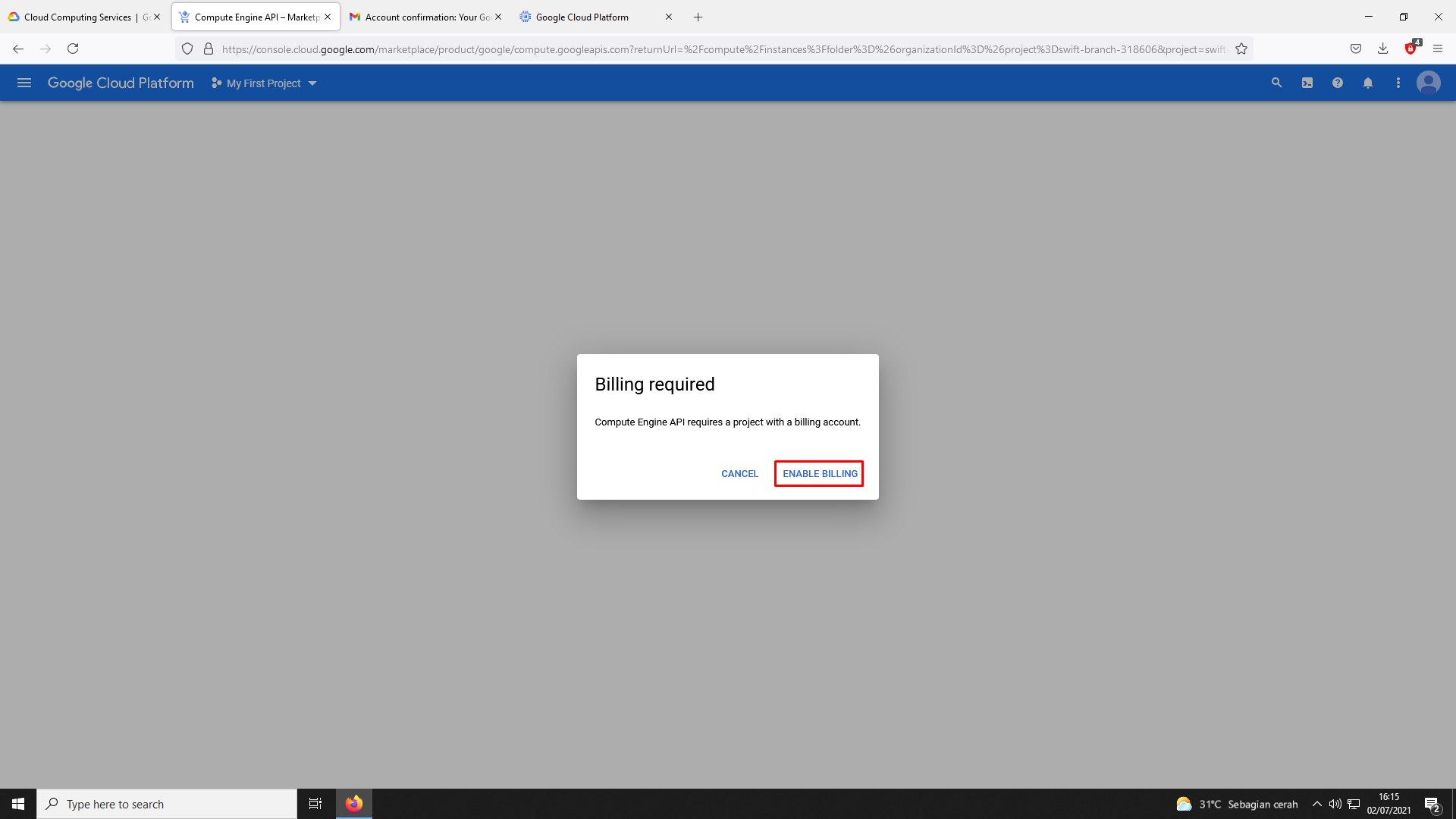Expand the My First Project selector dropdown

(x=264, y=83)
